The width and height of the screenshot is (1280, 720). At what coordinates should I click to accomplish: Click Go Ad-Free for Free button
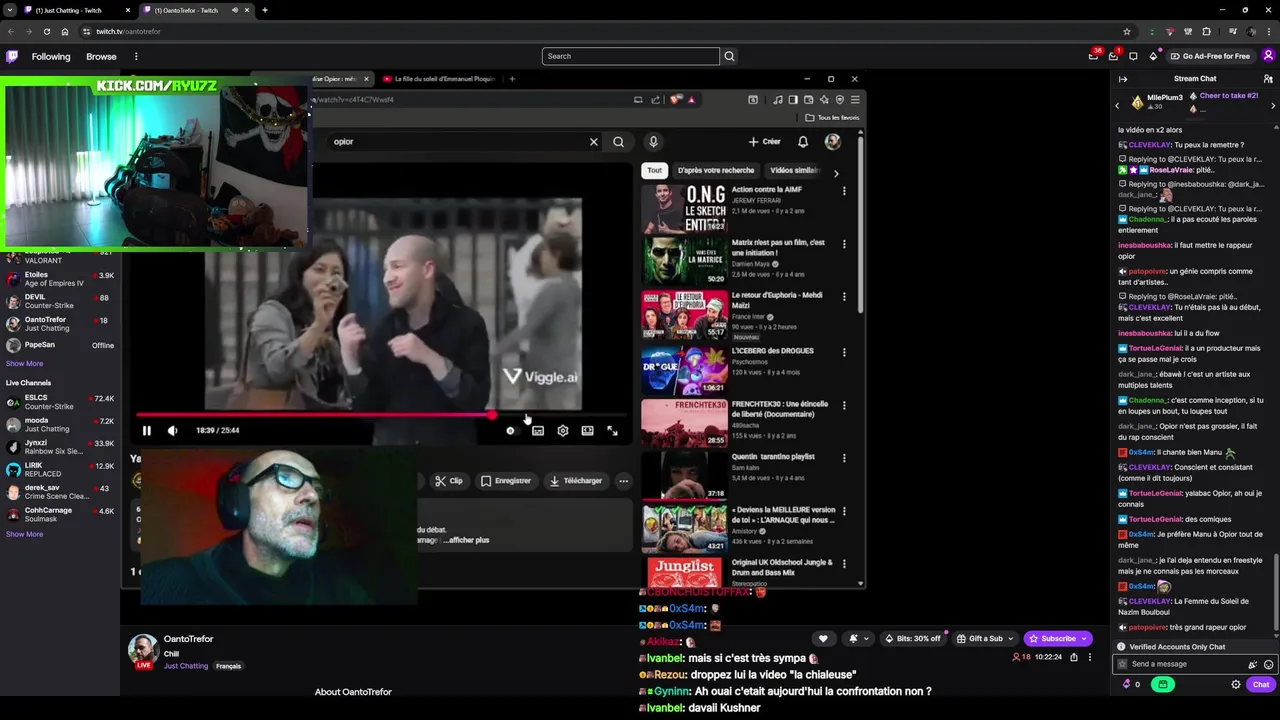coord(1210,56)
